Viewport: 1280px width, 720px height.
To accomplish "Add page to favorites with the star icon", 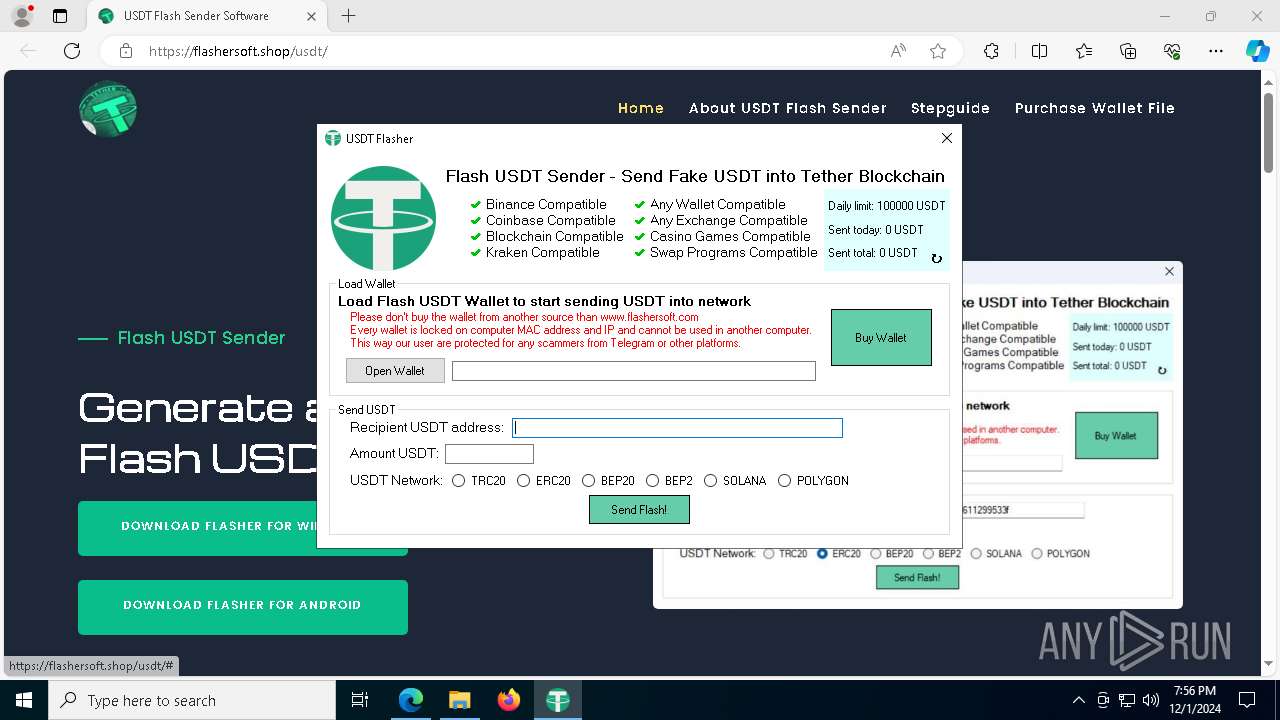I will click(938, 51).
